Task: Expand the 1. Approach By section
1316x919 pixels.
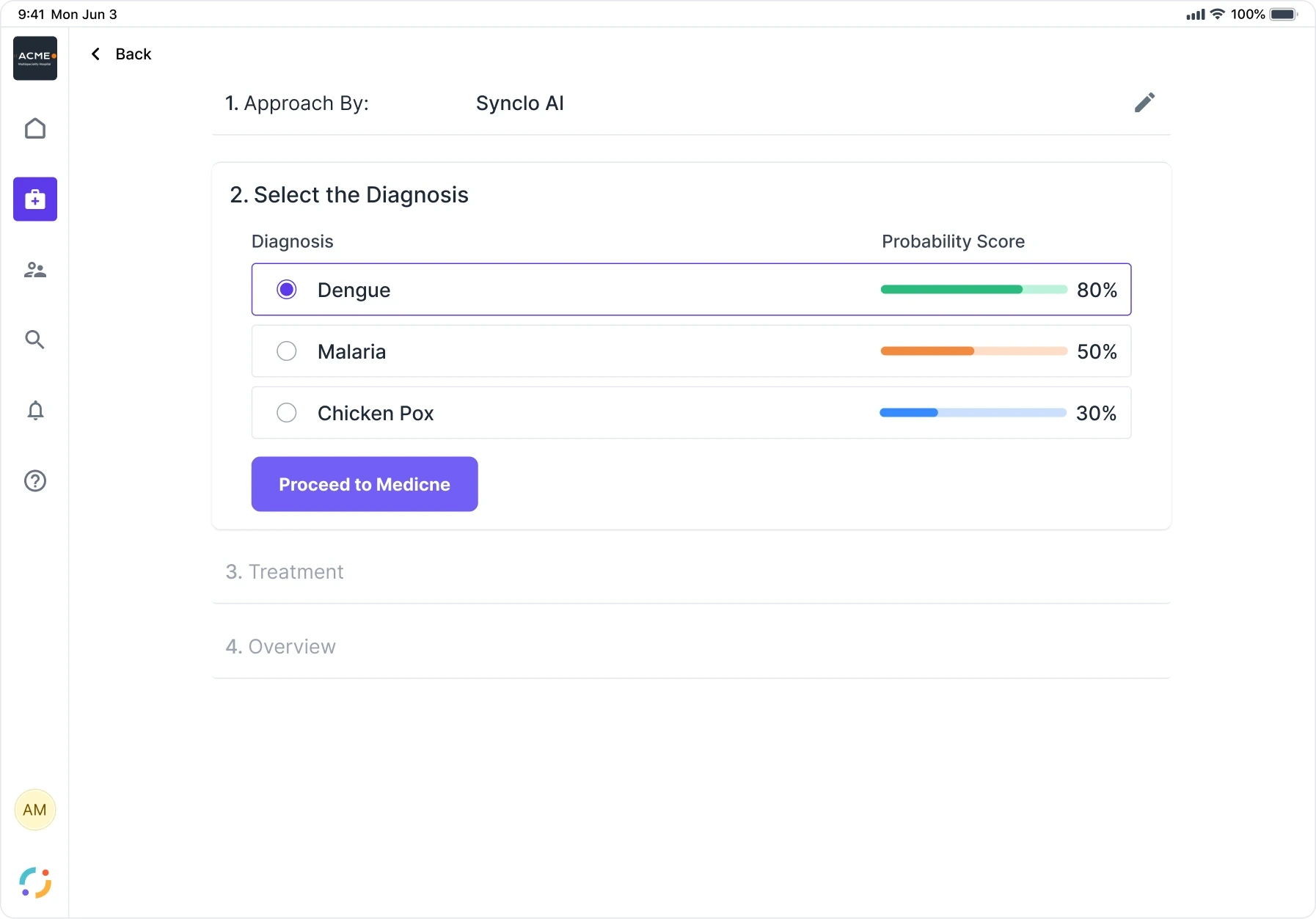Action: (x=691, y=103)
